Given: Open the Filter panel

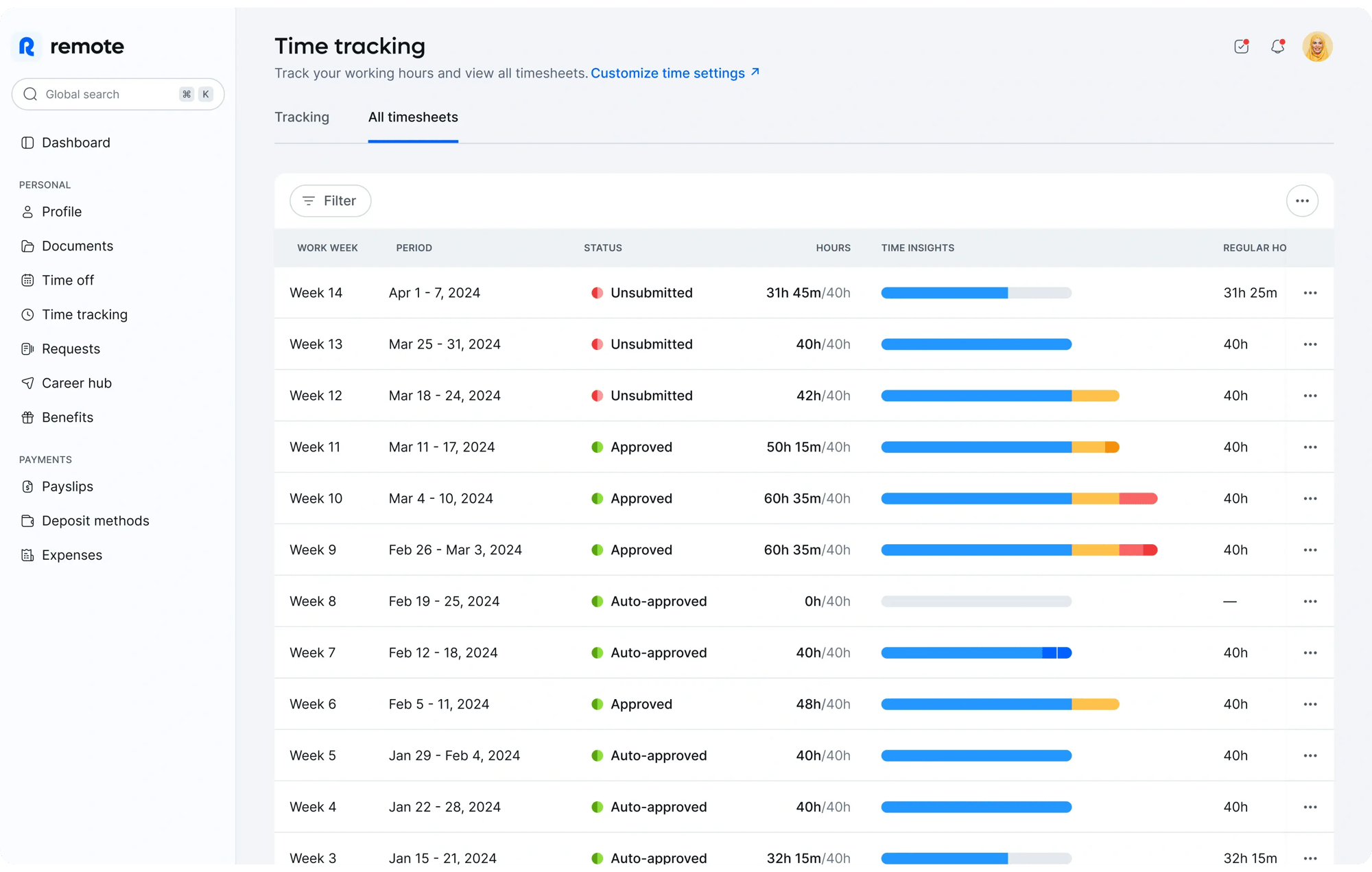Looking at the screenshot, I should point(330,200).
